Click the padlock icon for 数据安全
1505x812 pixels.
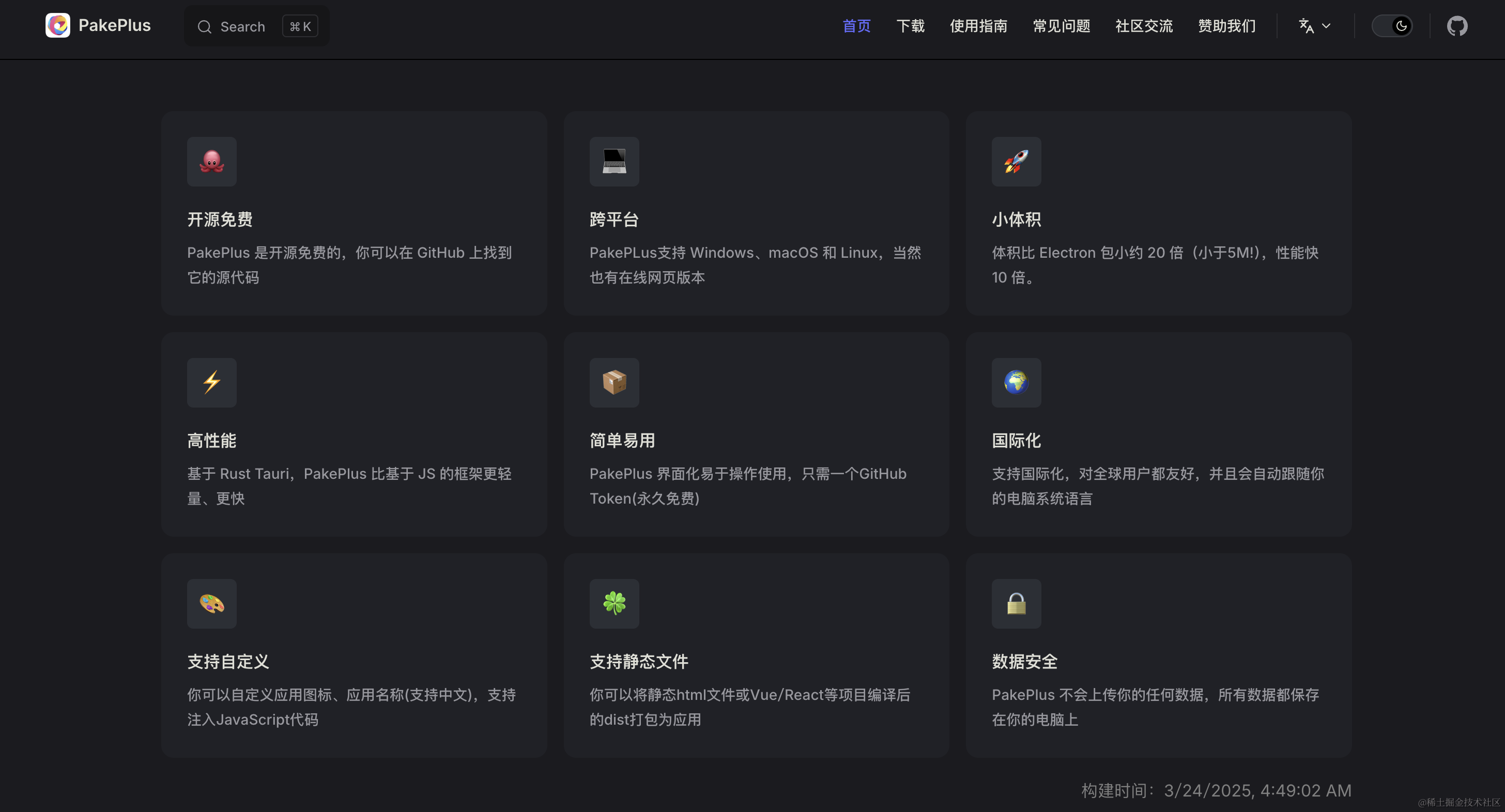(1016, 603)
